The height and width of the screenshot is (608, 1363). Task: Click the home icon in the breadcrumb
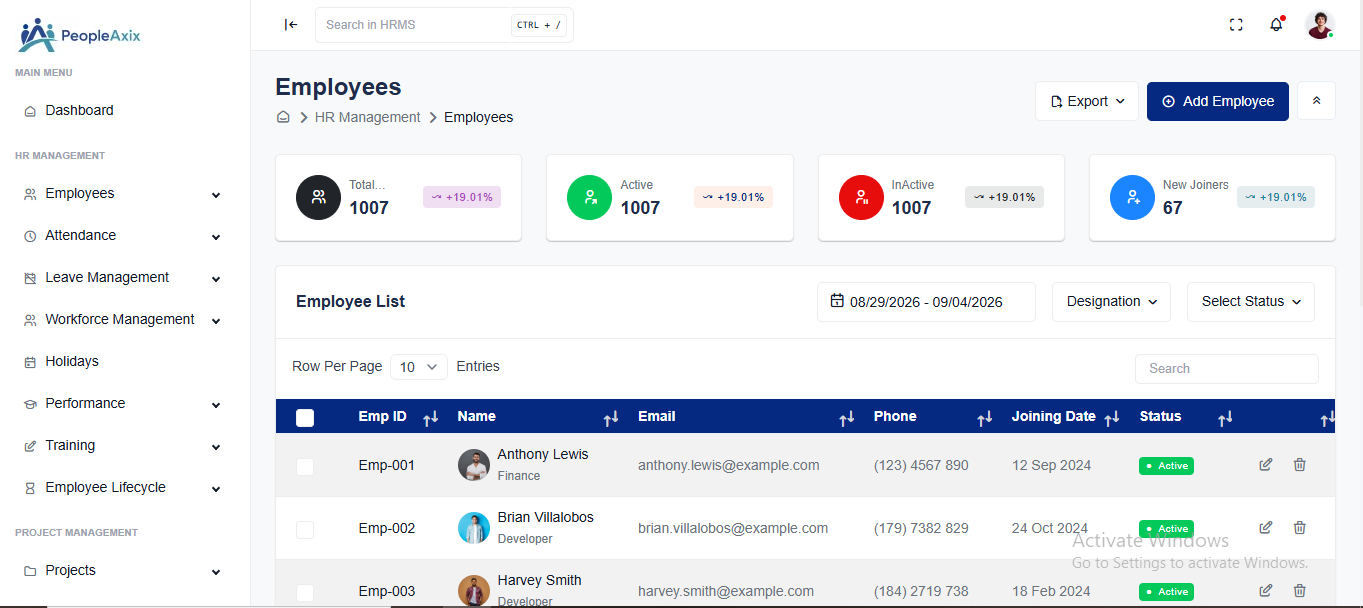pyautogui.click(x=283, y=117)
